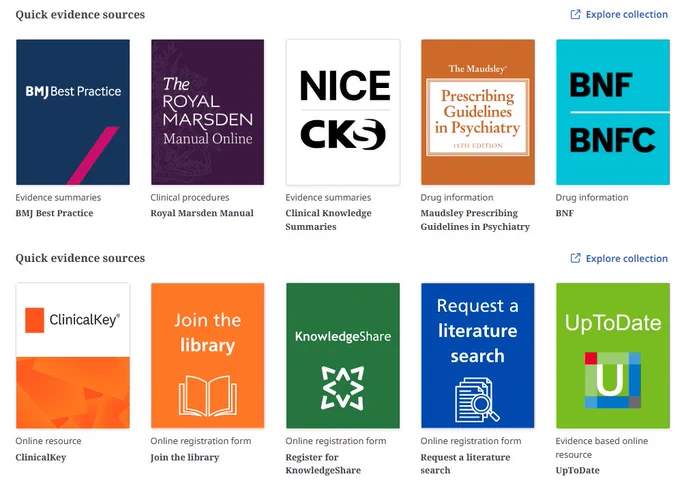This screenshot has width=680, height=485.
Task: Open the ClinicalKey tile image
Action: coord(73,356)
